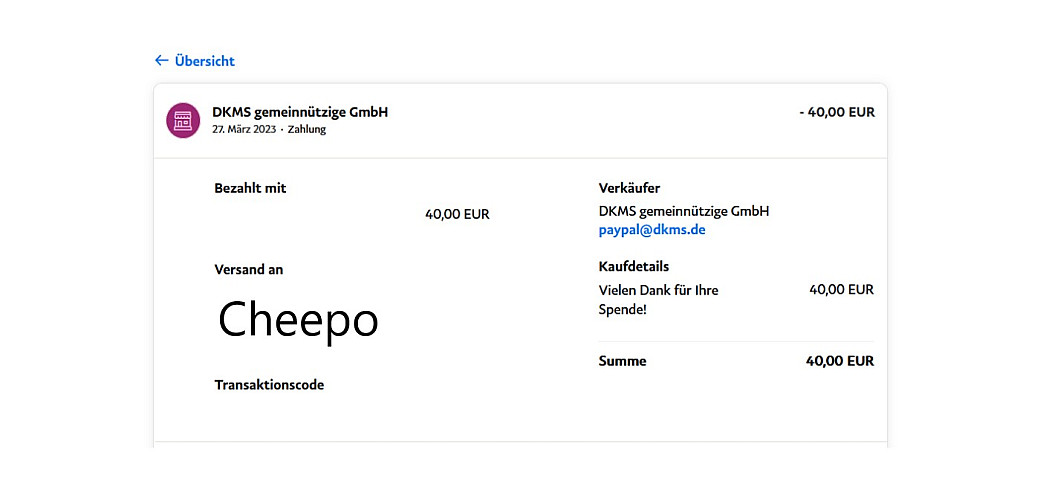Image resolution: width=1052 pixels, height=499 pixels.
Task: Click the date 27. März 2023
Action: (244, 130)
